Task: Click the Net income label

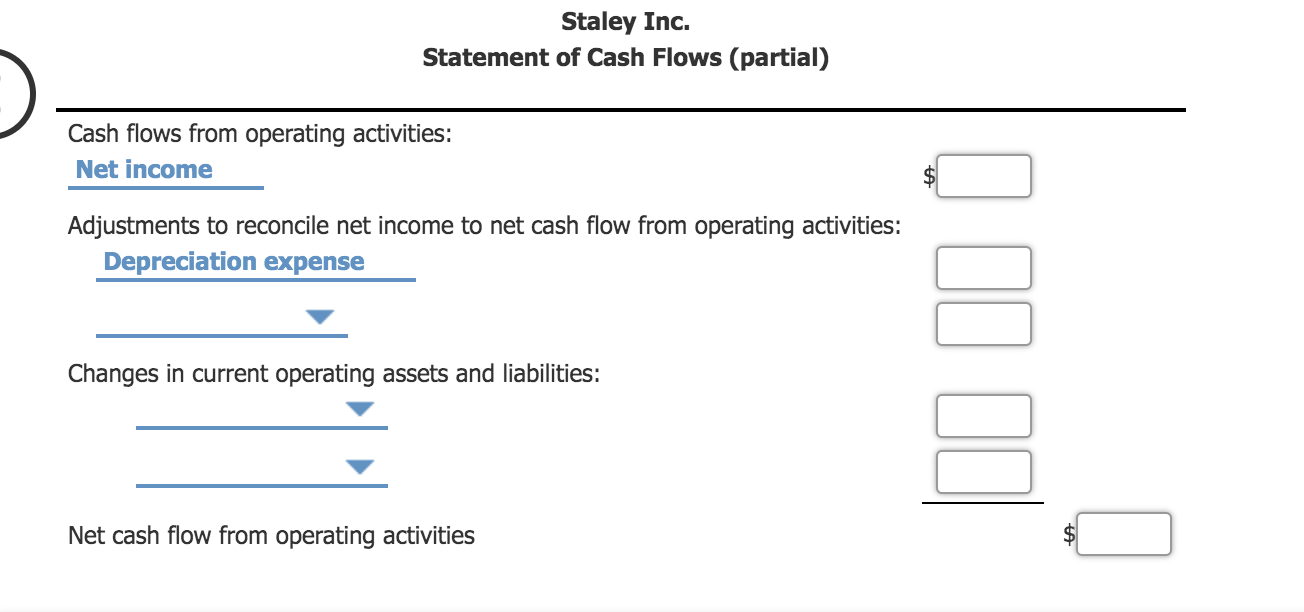Action: pyautogui.click(x=145, y=169)
